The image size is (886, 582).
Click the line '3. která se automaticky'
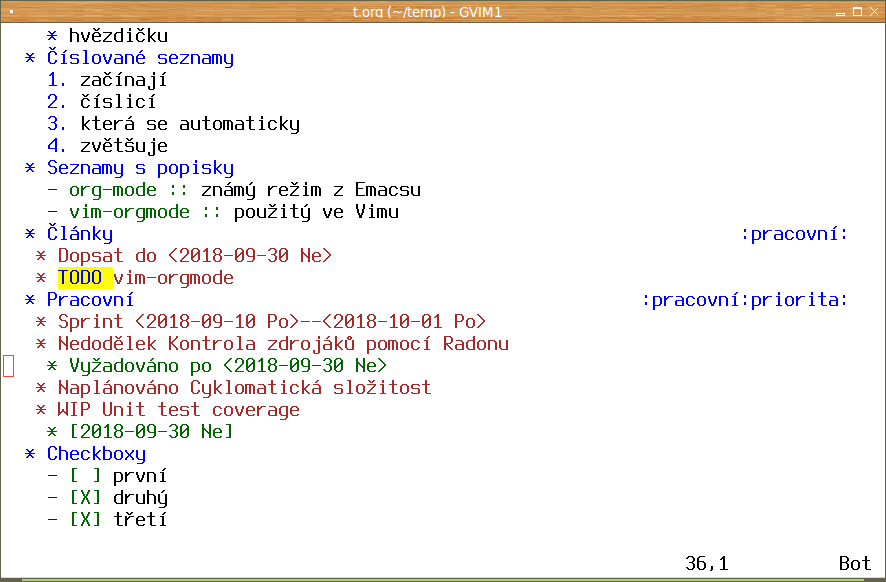[173, 124]
